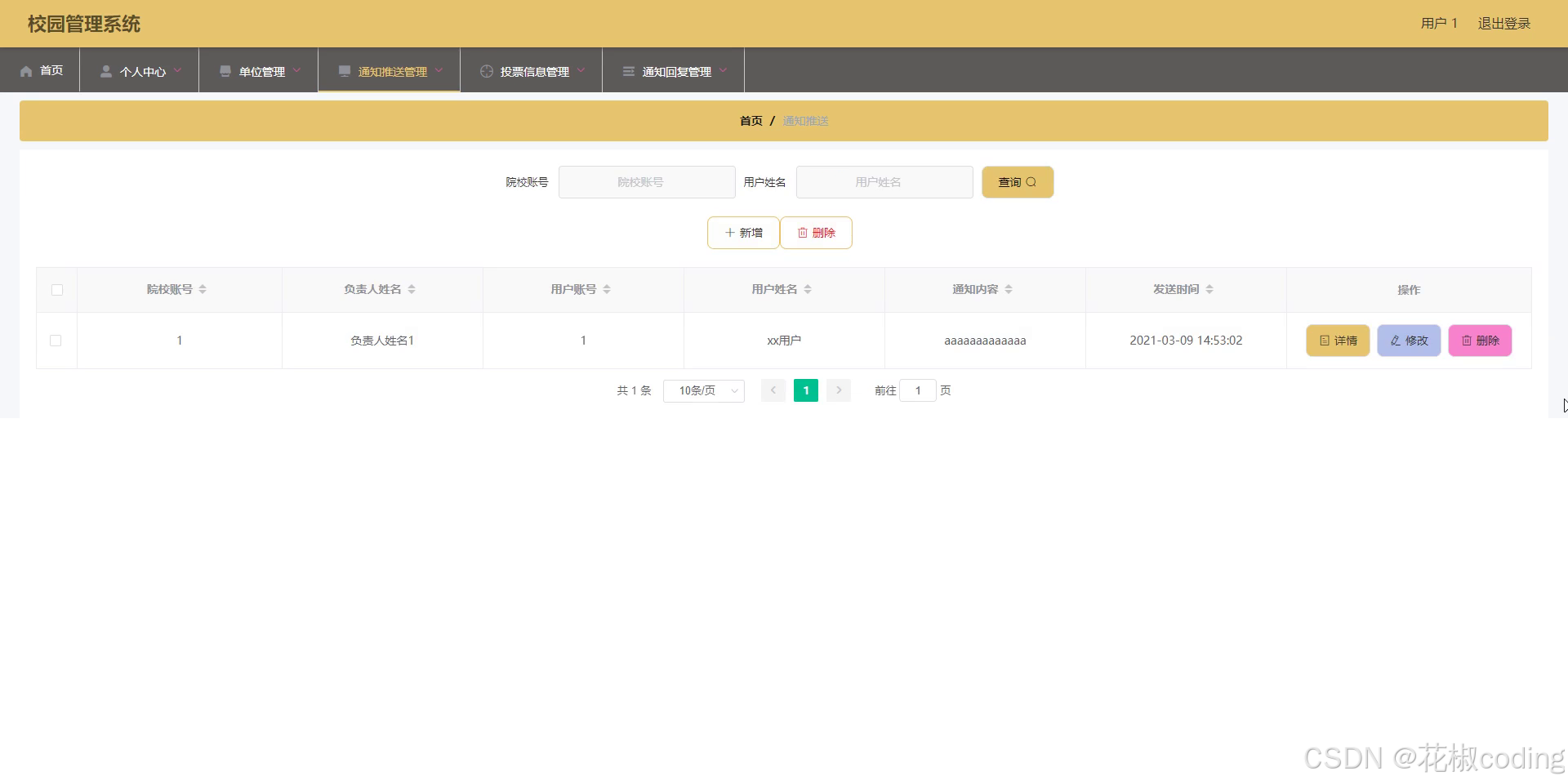Click 通知推送 in the breadcrumb
The height and width of the screenshot is (784, 1568).
click(805, 121)
